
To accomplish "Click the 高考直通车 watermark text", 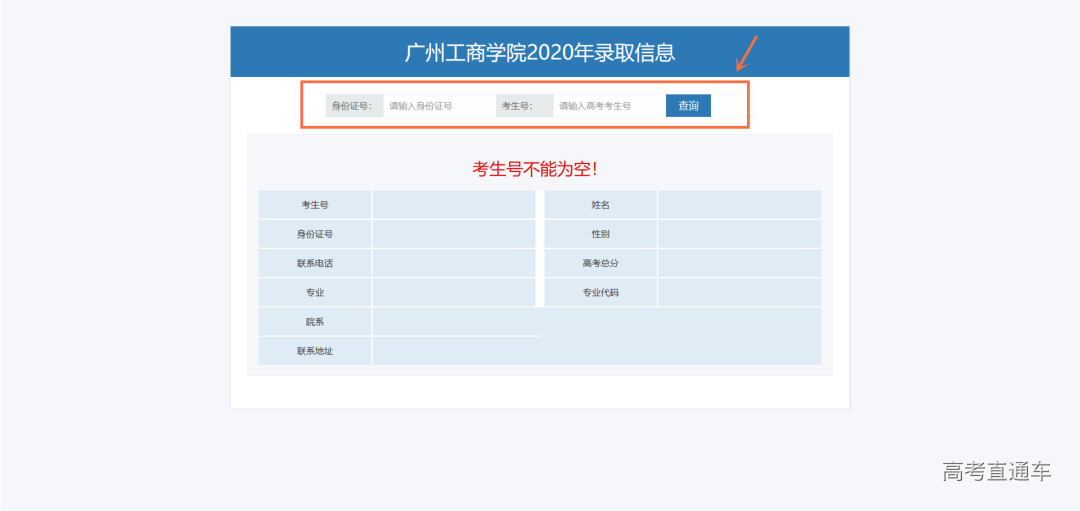I will (996, 472).
